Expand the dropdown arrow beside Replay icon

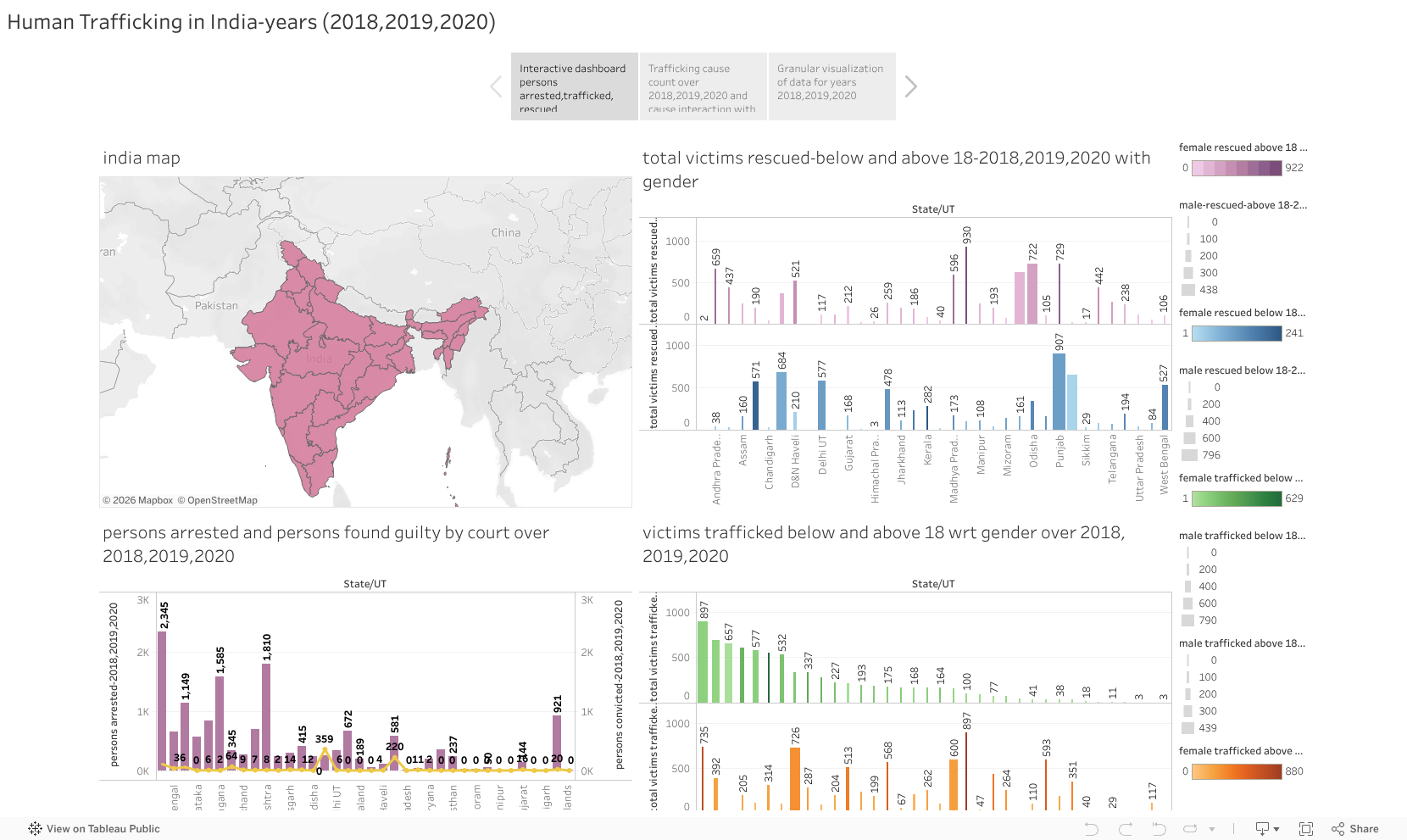tap(1212, 829)
